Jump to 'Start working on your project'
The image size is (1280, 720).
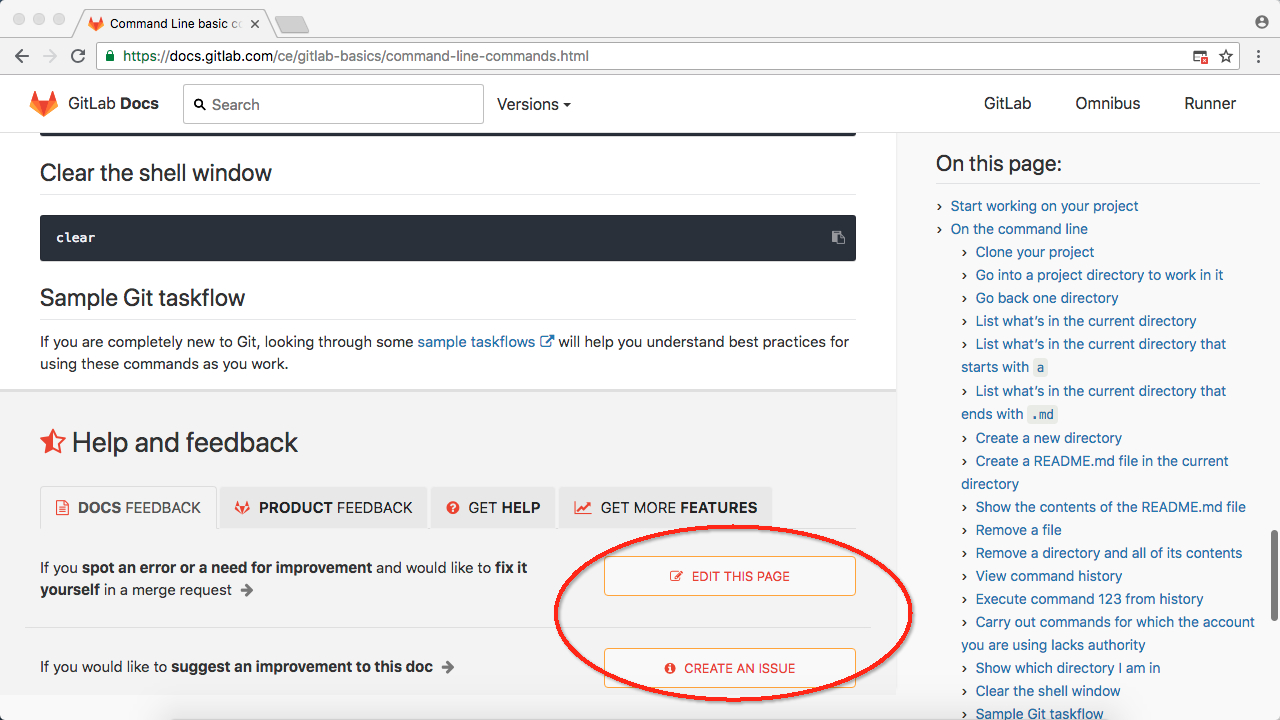tap(1044, 206)
